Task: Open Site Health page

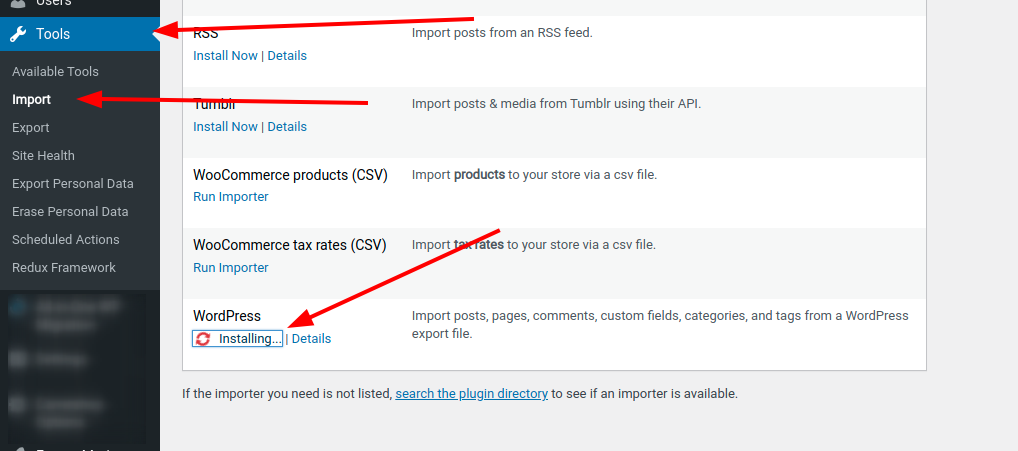Action: point(43,155)
